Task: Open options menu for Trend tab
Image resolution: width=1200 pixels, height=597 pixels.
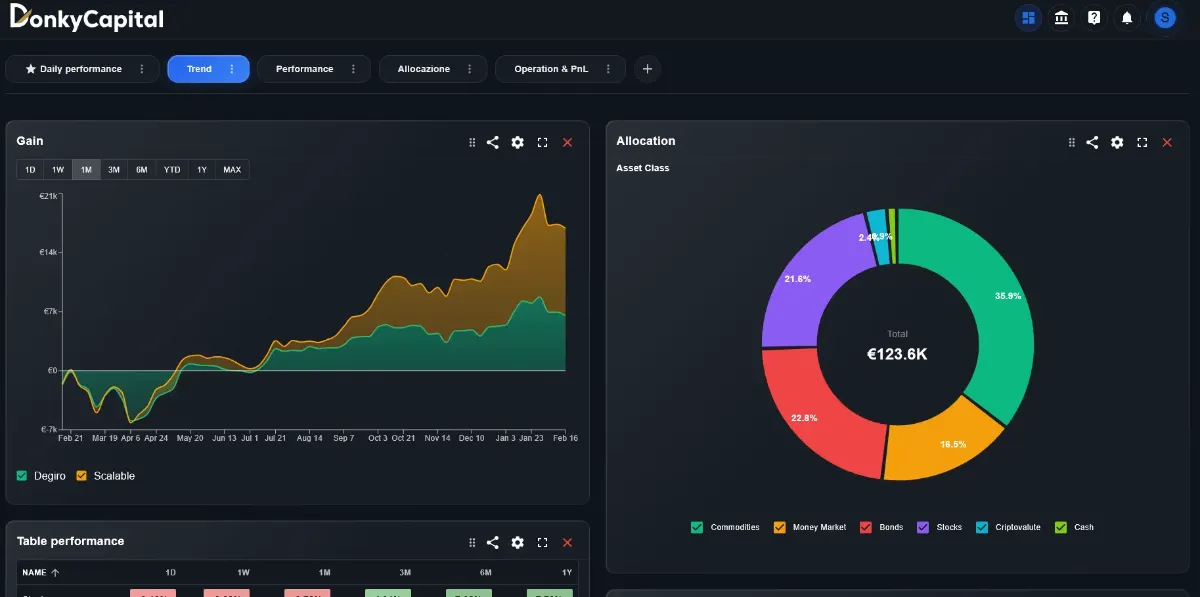Action: (232, 69)
